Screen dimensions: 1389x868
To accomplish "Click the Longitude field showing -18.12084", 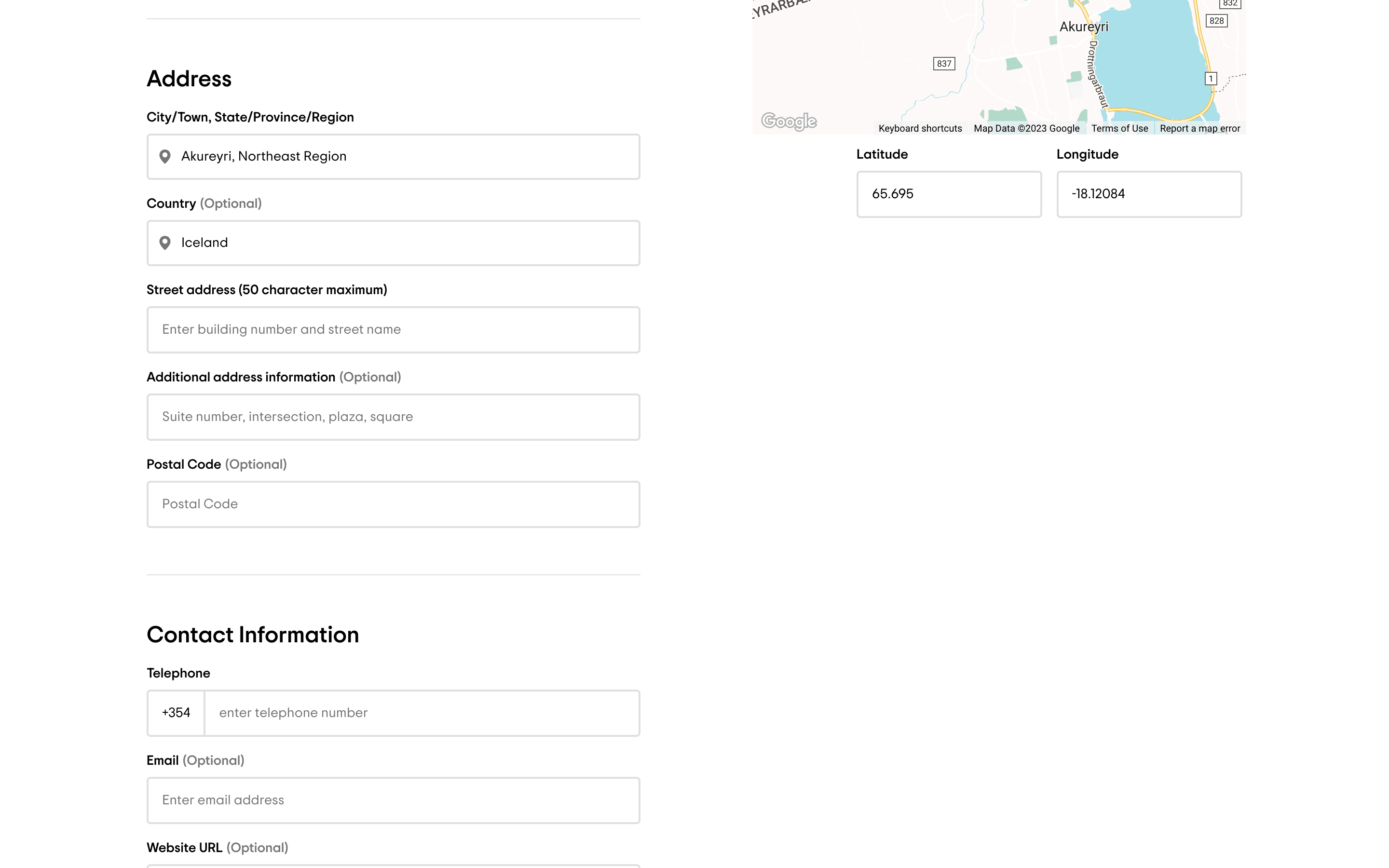I will pos(1148,194).
